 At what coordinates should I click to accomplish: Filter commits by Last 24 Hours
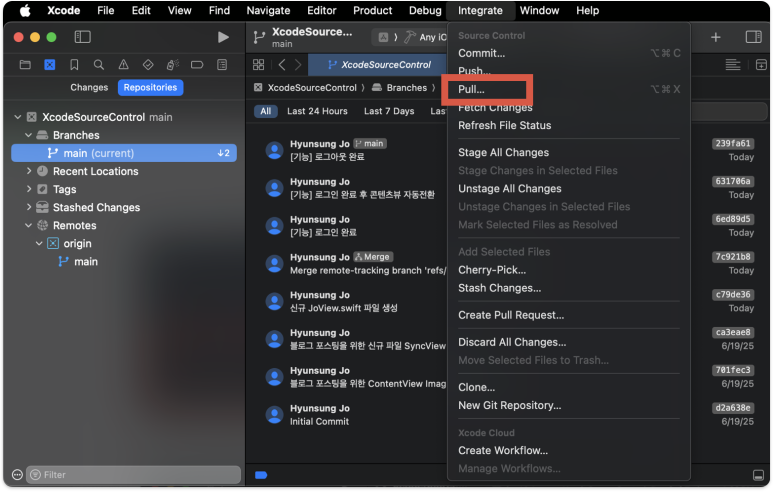click(317, 111)
